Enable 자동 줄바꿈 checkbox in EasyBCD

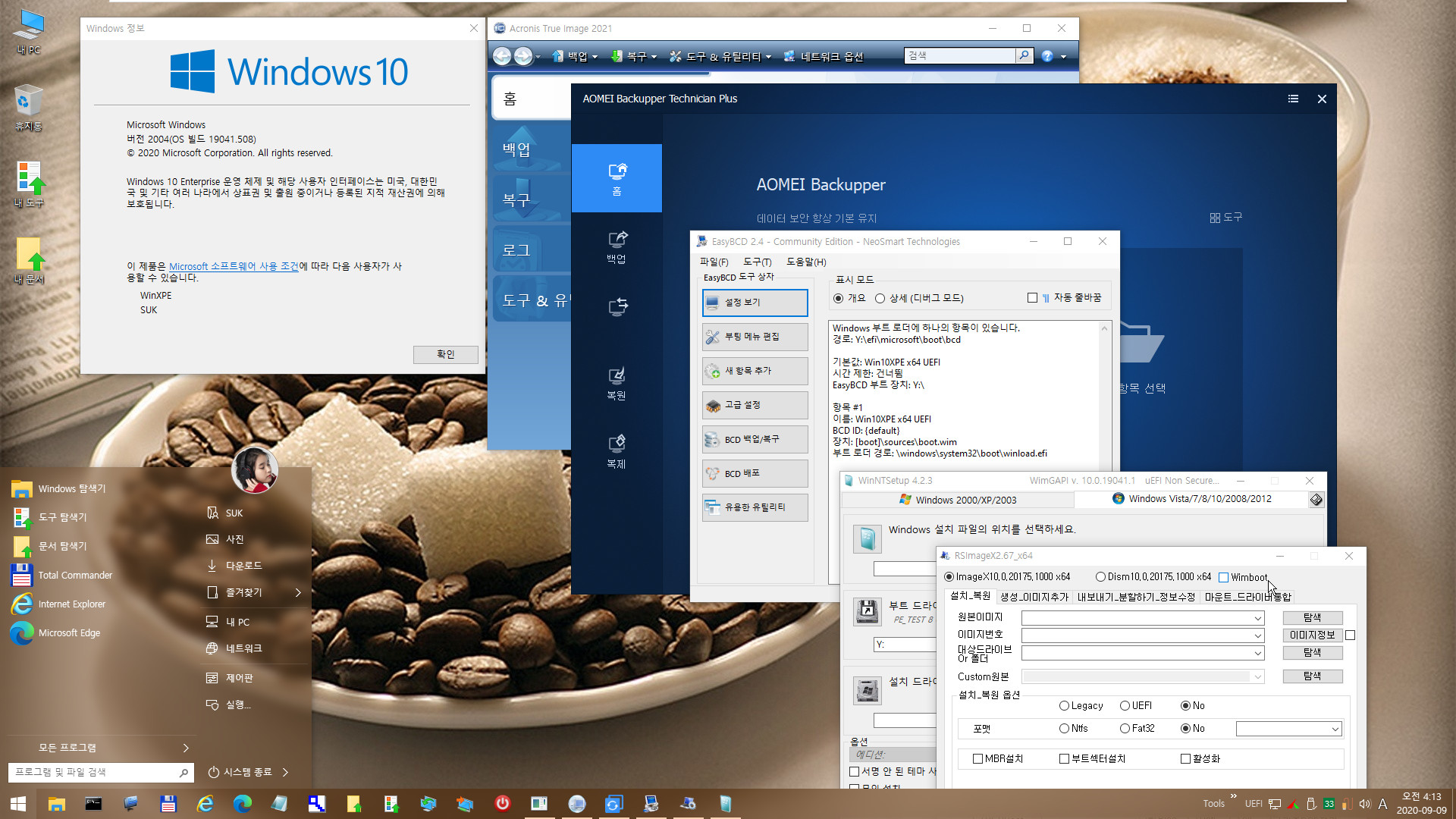click(1031, 298)
